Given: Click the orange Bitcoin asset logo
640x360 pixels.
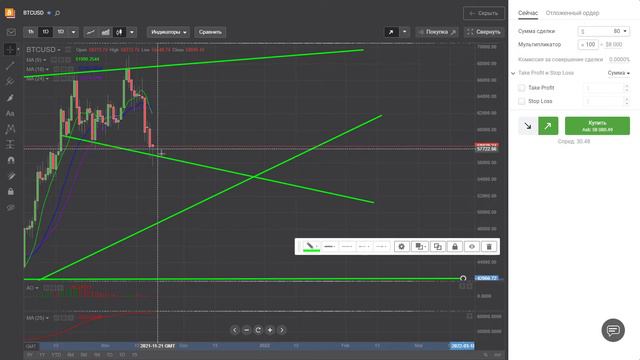Looking at the screenshot, I should coord(10,13).
